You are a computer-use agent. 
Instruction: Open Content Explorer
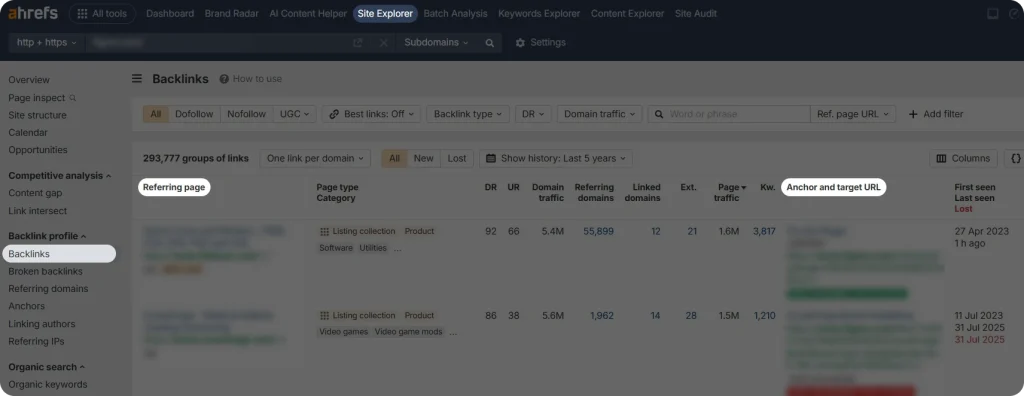(628, 14)
